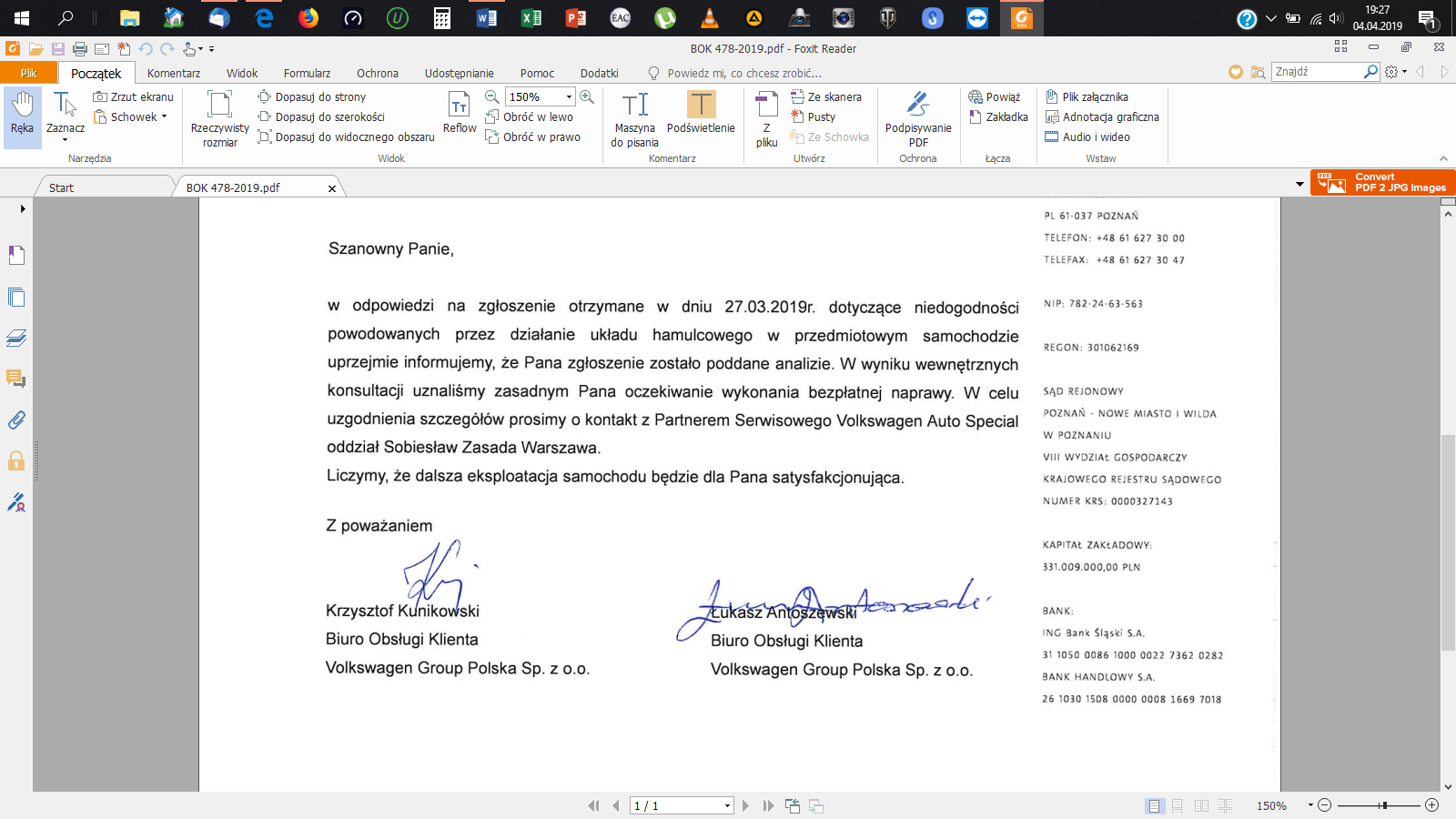
Task: Switch to the Start document tab
Action: click(x=62, y=187)
